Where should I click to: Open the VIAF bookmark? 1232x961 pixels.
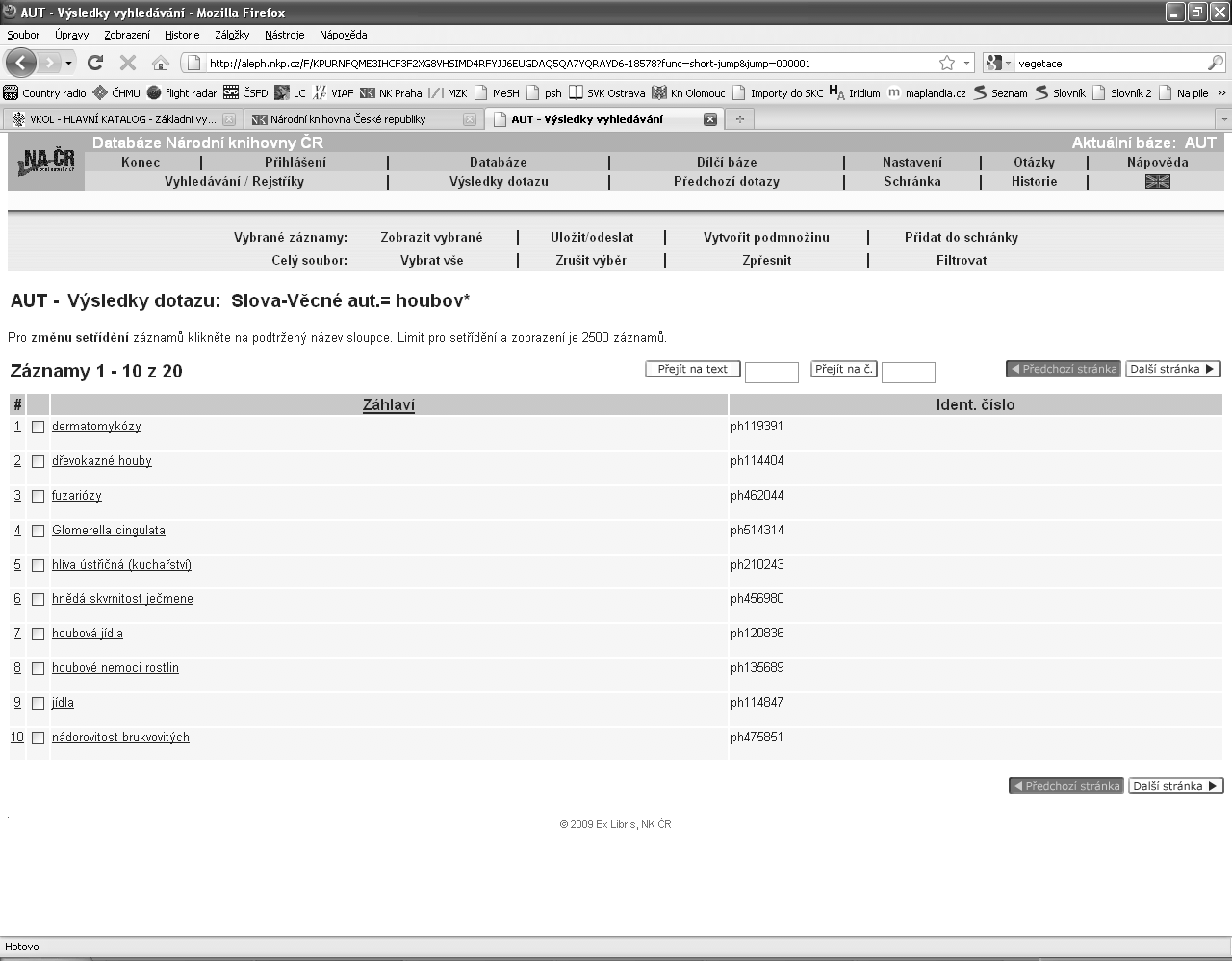point(333,93)
